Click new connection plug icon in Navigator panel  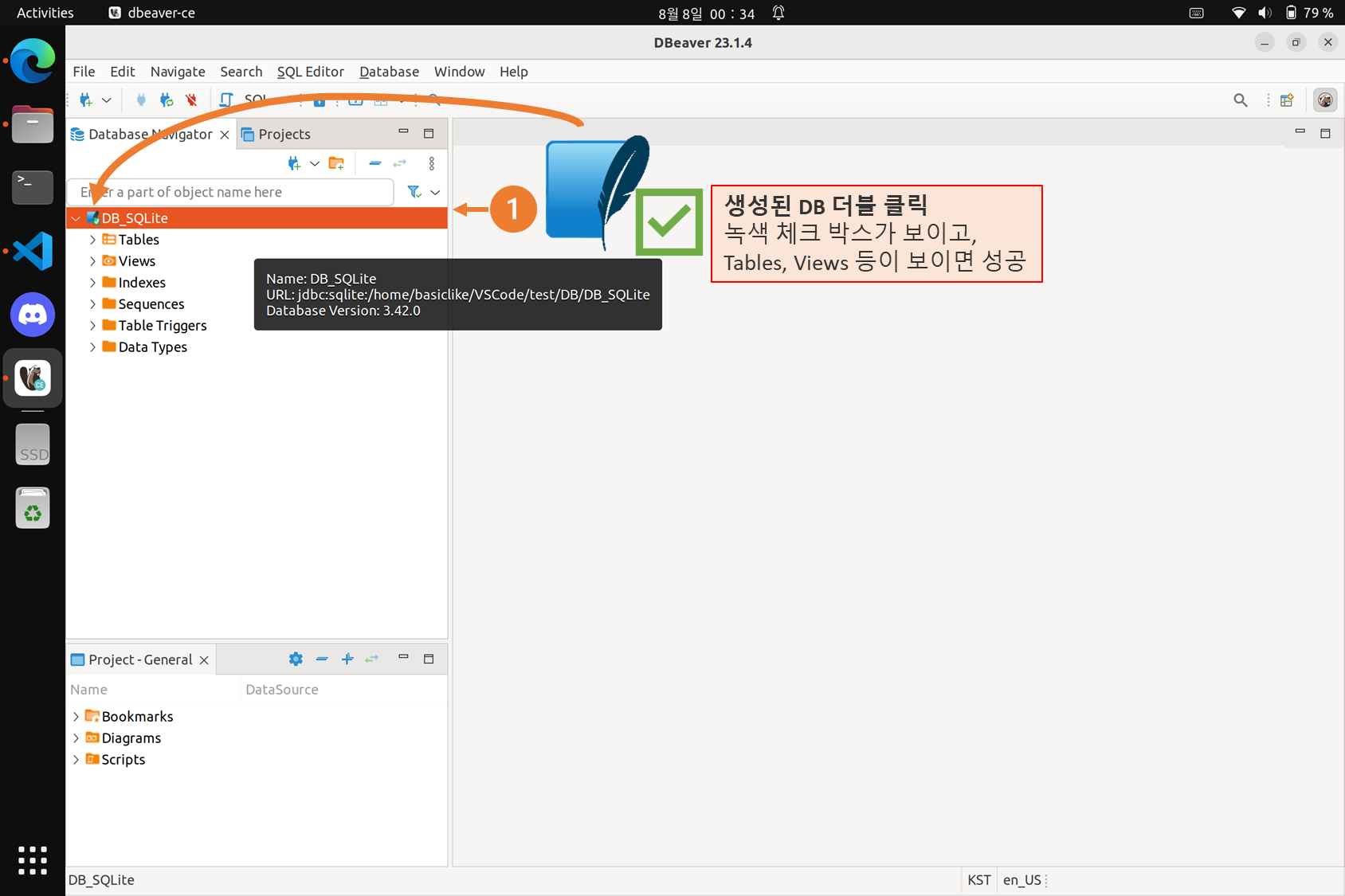(x=294, y=163)
